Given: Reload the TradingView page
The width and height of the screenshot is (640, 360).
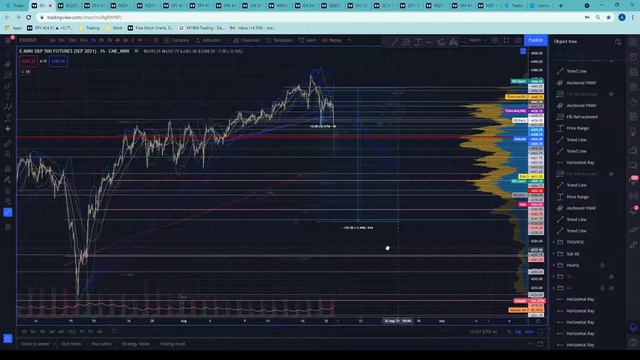Looking at the screenshot, I should [29, 18].
